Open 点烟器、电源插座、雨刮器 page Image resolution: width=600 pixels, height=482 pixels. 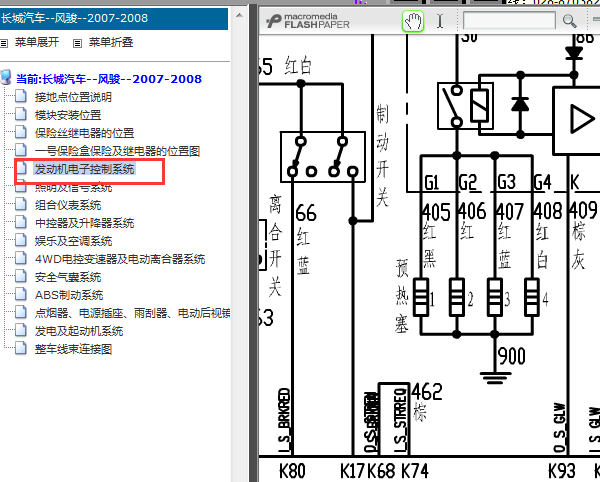coord(132,313)
